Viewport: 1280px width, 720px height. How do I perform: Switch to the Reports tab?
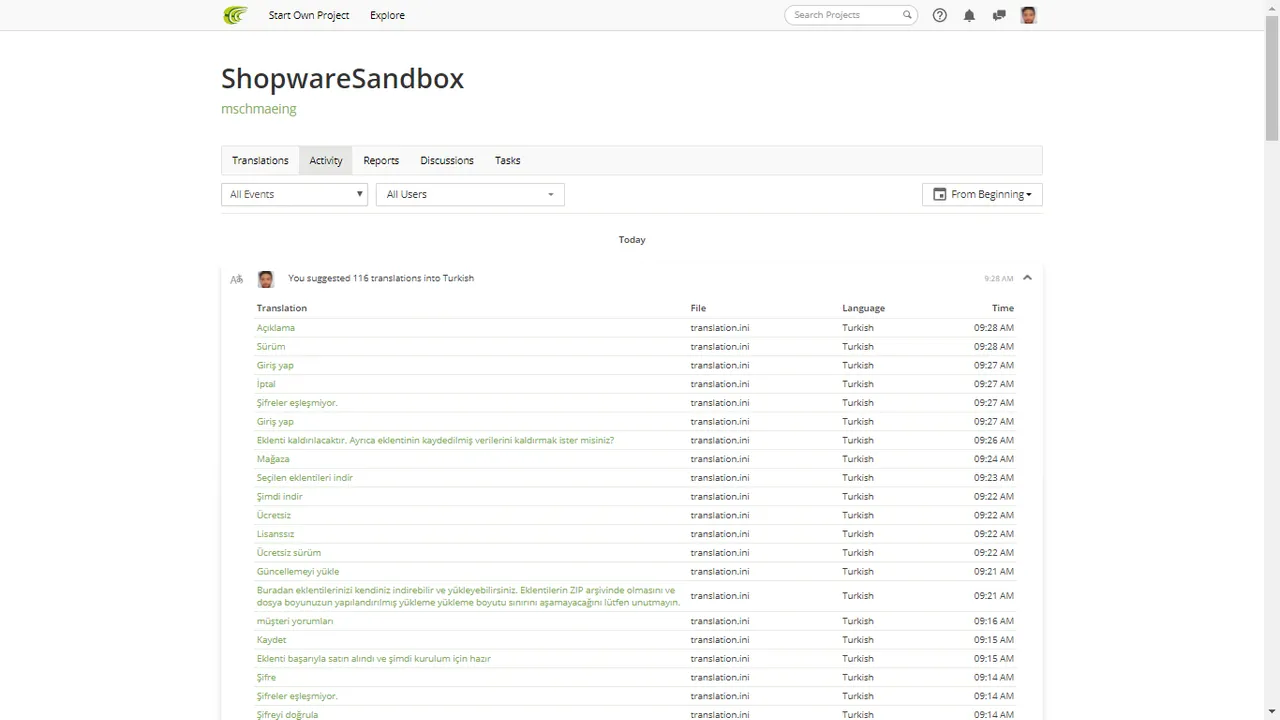click(381, 160)
